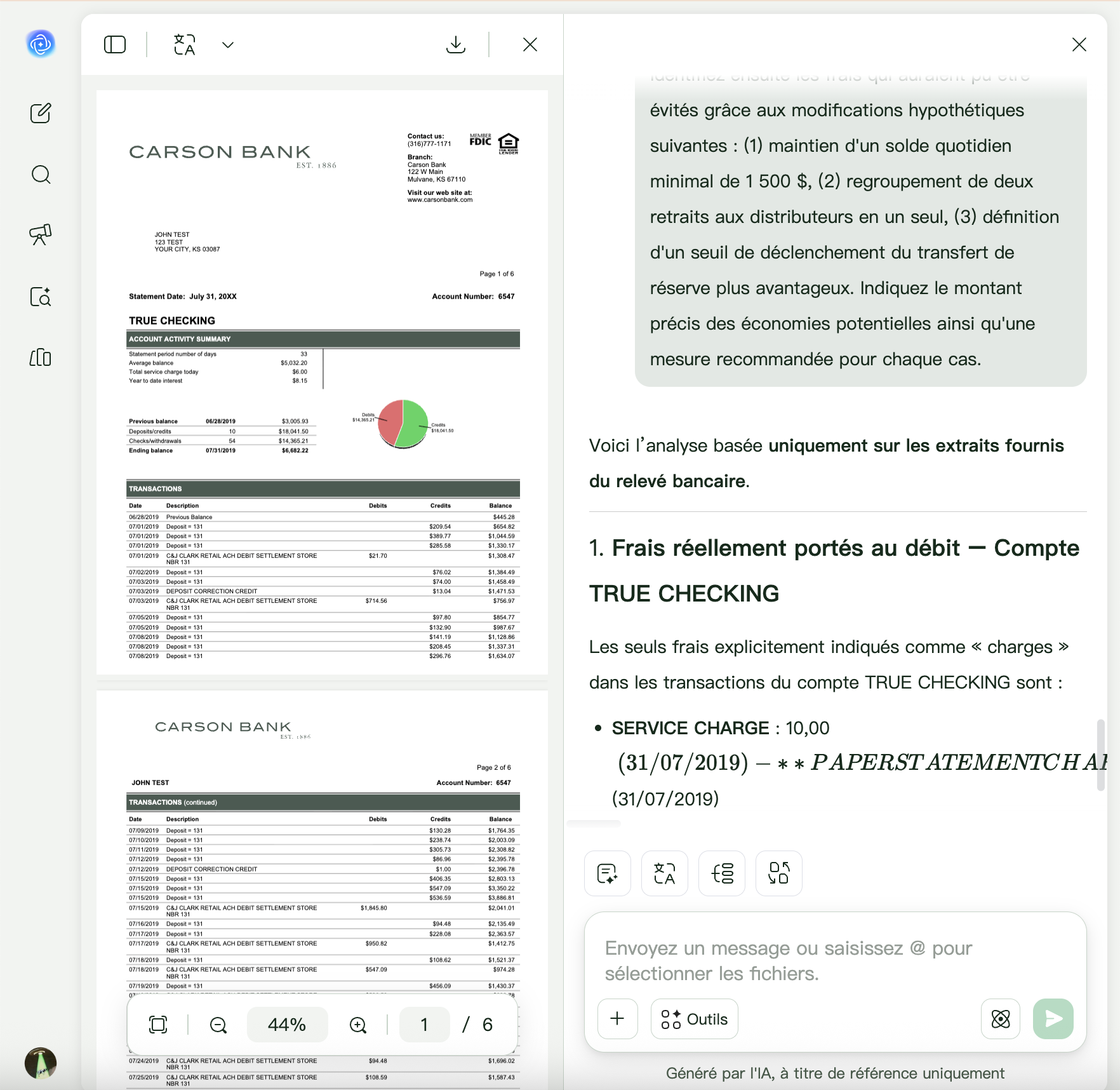
Task: Focus the chat message input field
Action: click(836, 960)
